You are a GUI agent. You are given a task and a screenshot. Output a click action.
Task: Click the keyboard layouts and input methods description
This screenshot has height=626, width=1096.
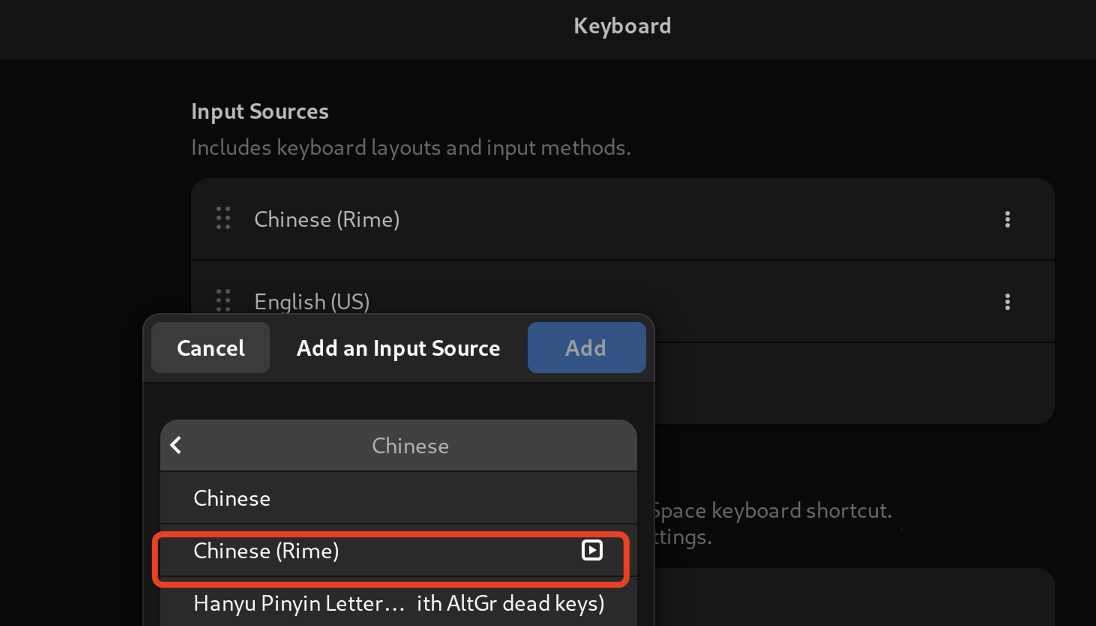click(x=410, y=148)
